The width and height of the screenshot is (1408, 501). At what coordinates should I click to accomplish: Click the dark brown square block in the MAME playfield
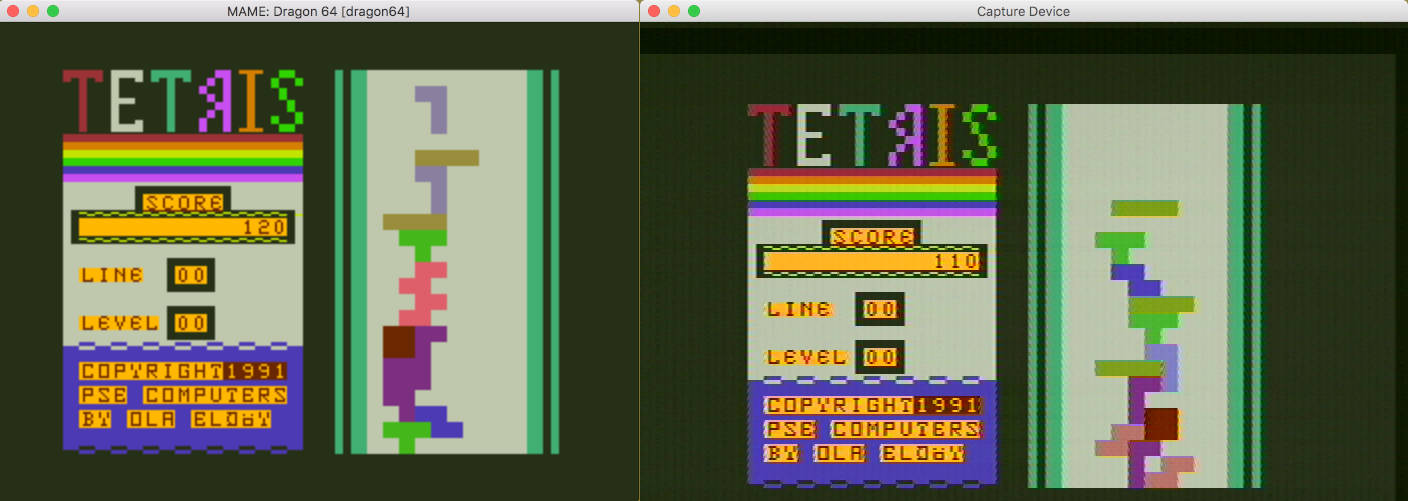tap(399, 342)
